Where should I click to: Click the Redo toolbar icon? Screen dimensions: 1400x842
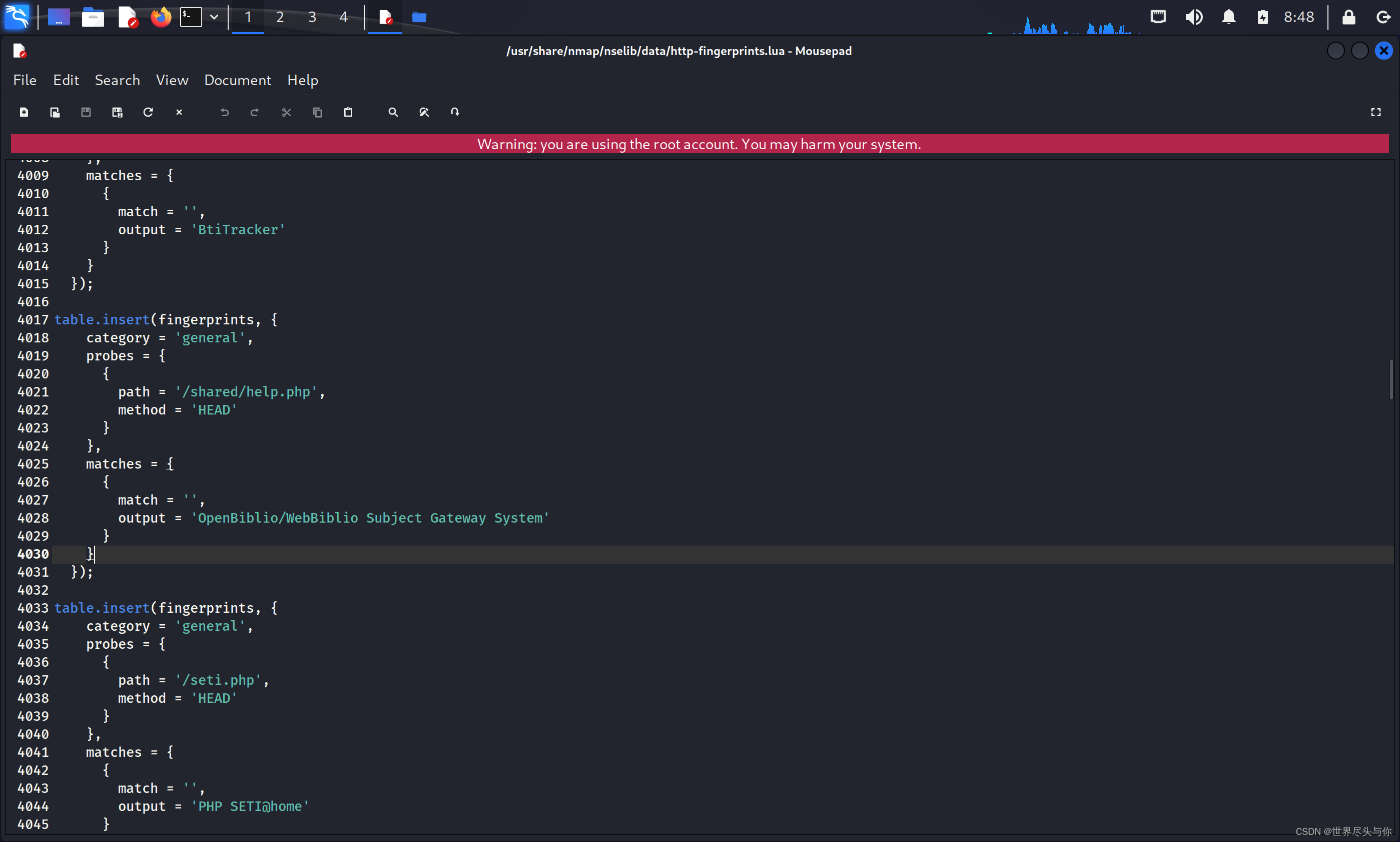[x=255, y=112]
